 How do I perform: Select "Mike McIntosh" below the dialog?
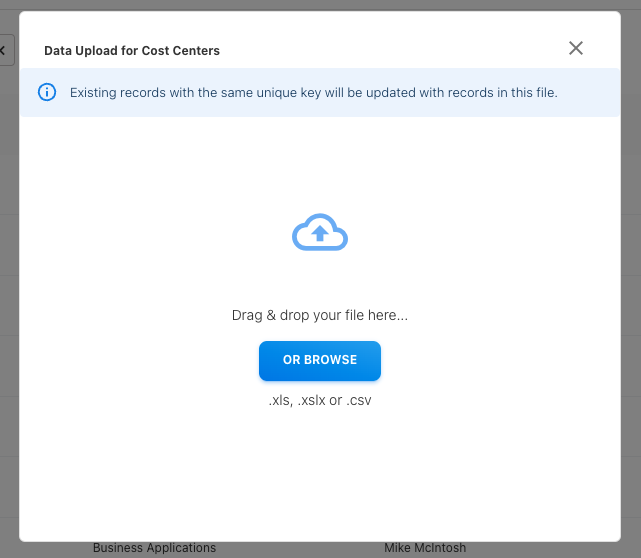425,548
